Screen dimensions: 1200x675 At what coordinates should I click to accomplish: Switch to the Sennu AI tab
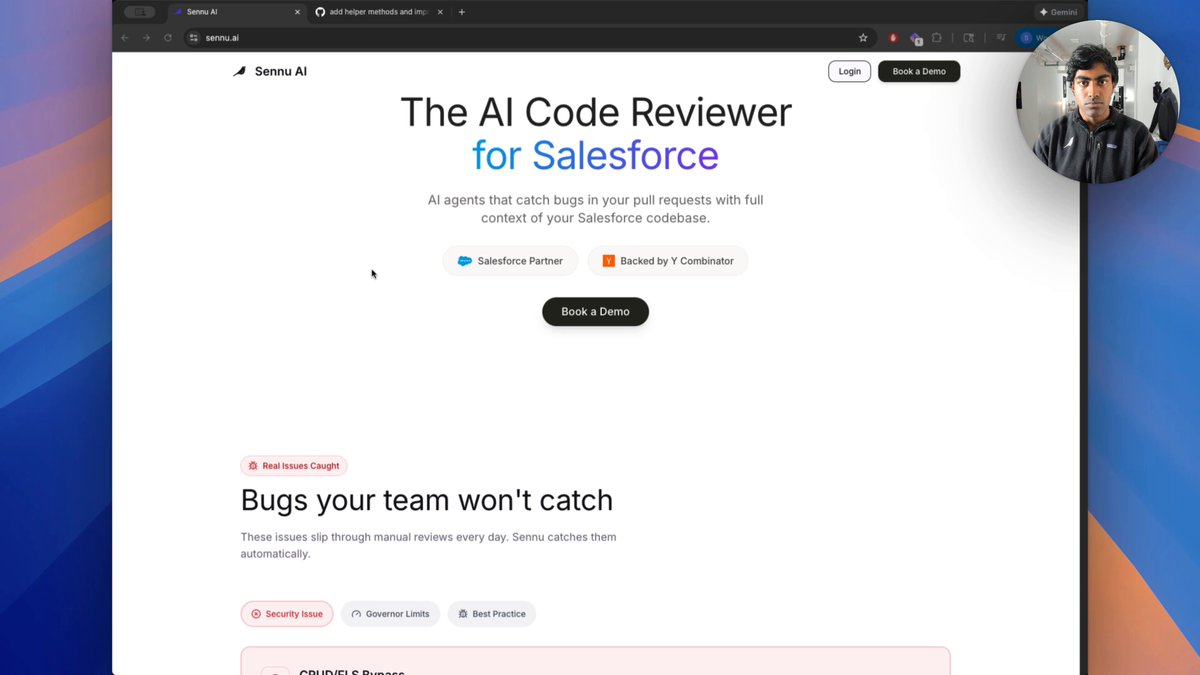(235, 12)
